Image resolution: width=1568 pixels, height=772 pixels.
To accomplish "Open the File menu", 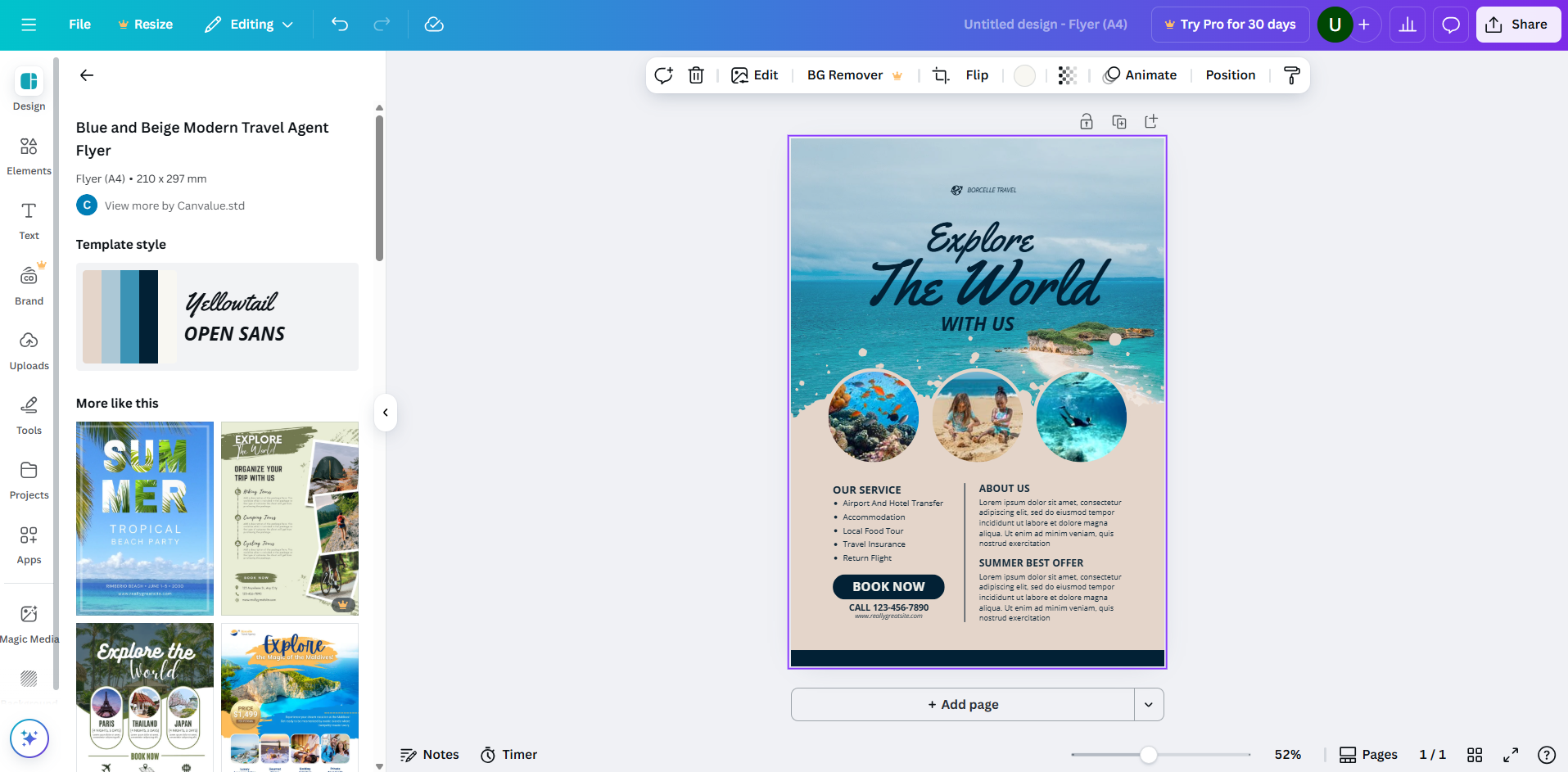I will tap(79, 24).
